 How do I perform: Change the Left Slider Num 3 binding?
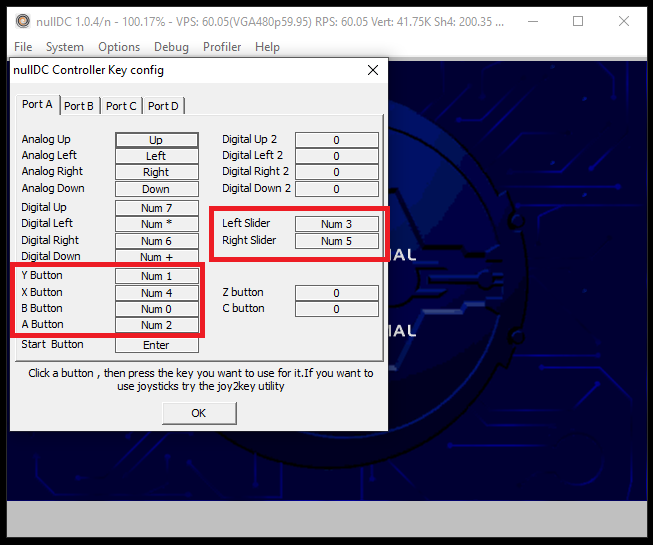pyautogui.click(x=336, y=224)
